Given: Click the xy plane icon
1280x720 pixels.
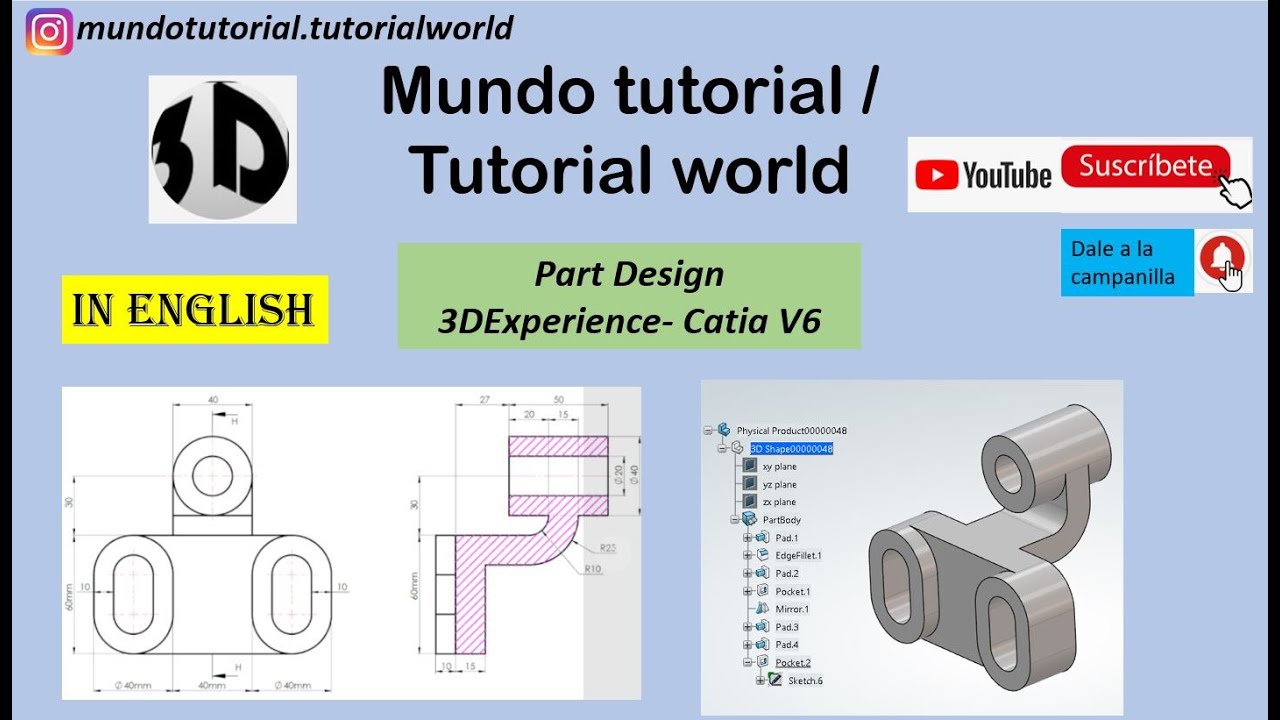Looking at the screenshot, I should [x=750, y=466].
